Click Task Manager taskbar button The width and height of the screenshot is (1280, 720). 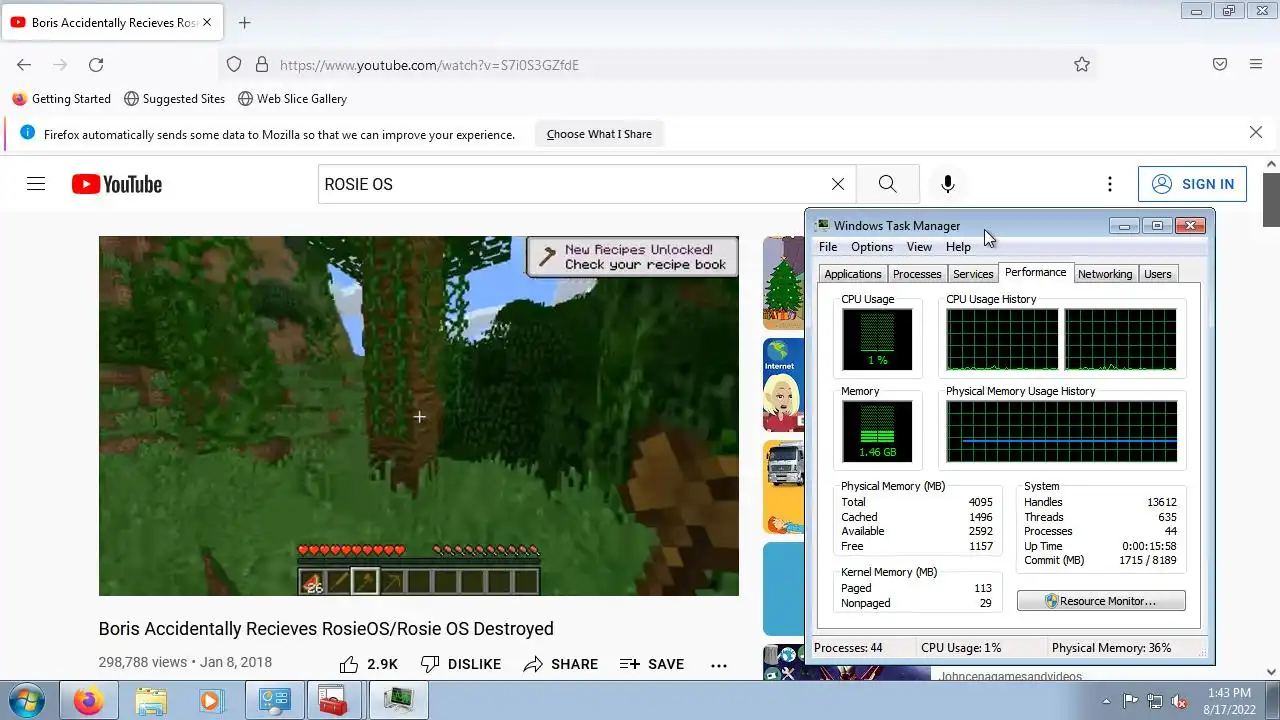coord(398,701)
